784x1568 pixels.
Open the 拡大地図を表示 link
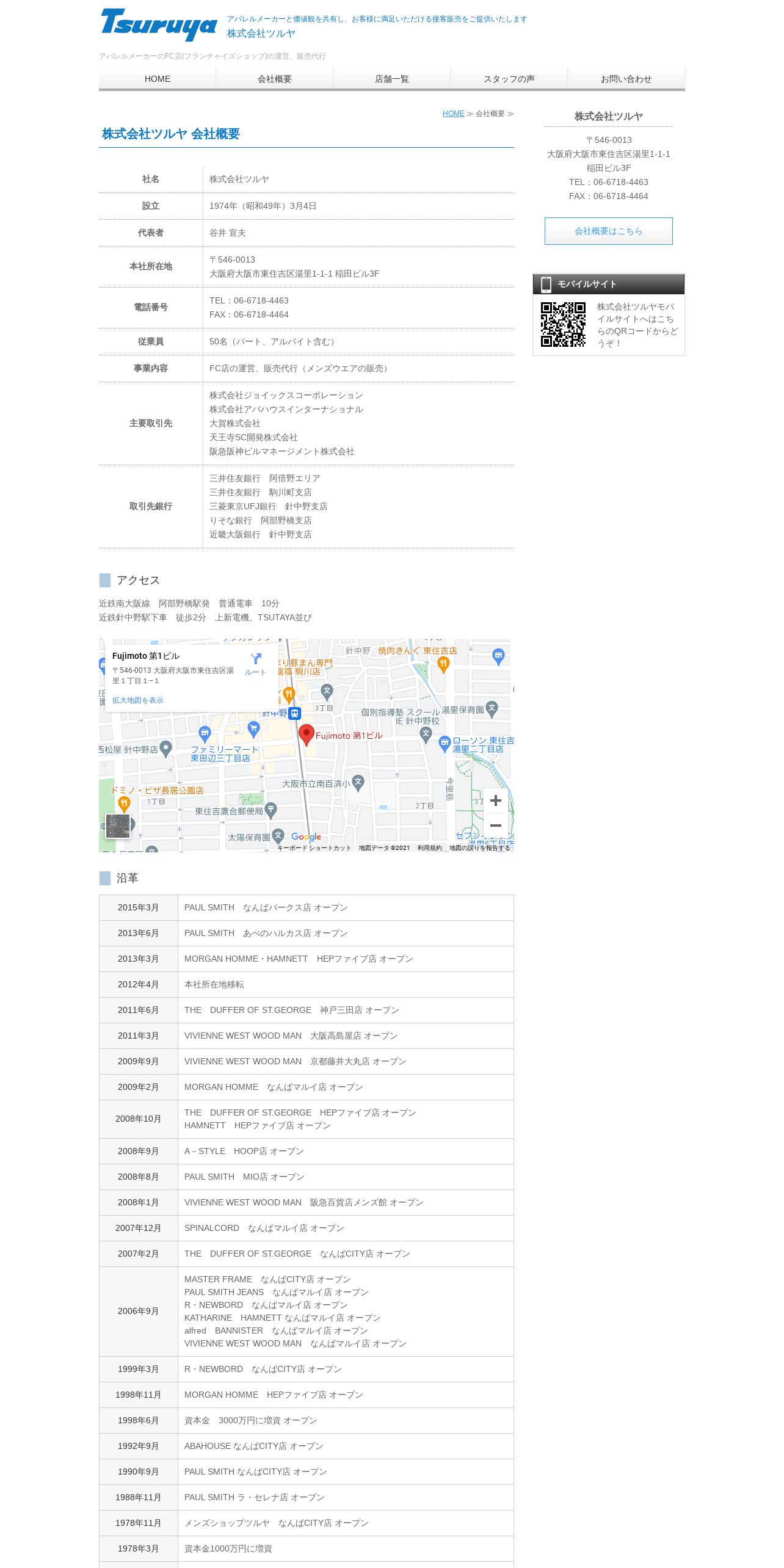(138, 700)
